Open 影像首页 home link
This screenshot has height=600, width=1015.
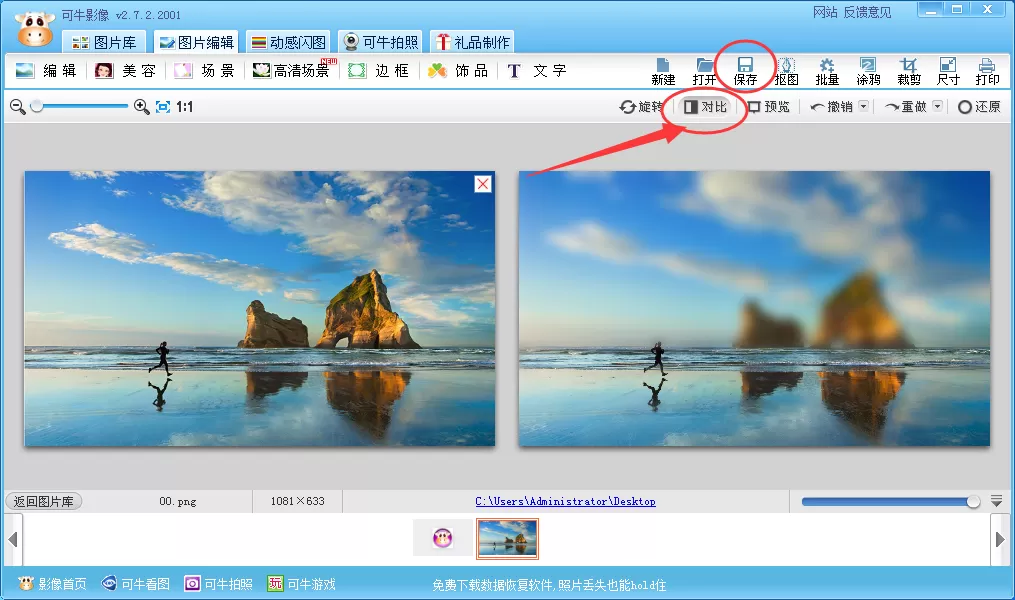click(x=52, y=584)
